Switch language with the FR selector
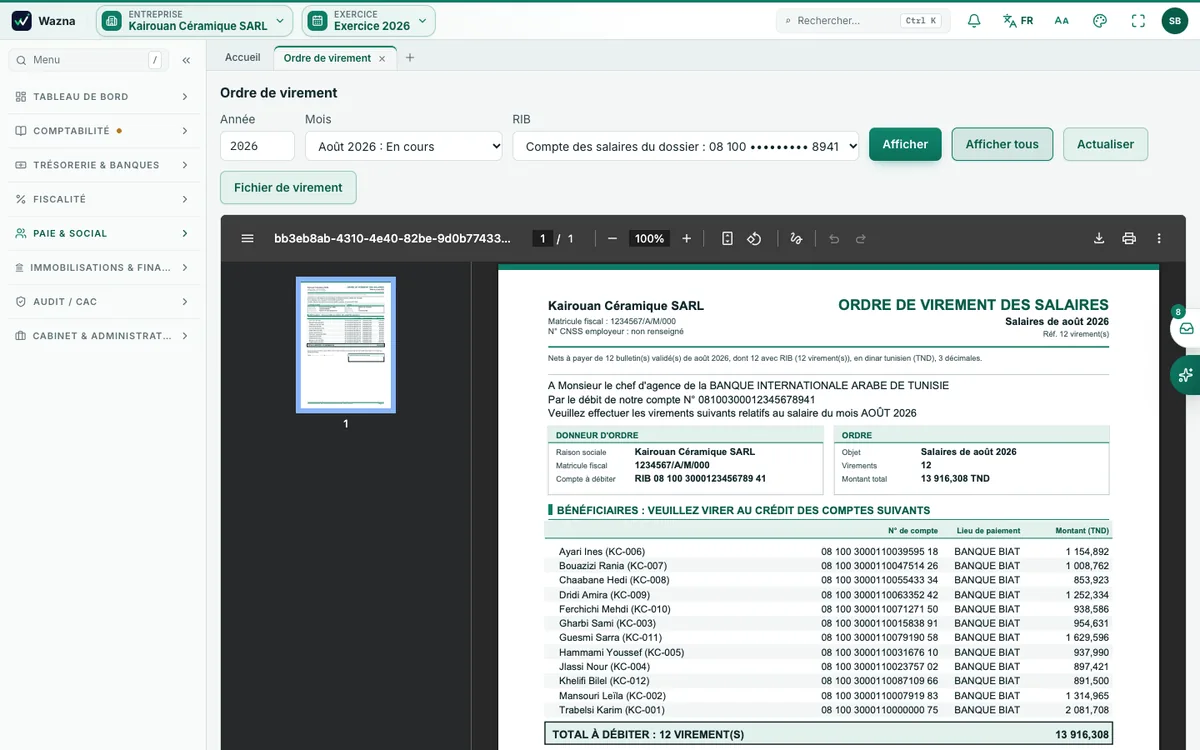The width and height of the screenshot is (1200, 750). point(1018,20)
